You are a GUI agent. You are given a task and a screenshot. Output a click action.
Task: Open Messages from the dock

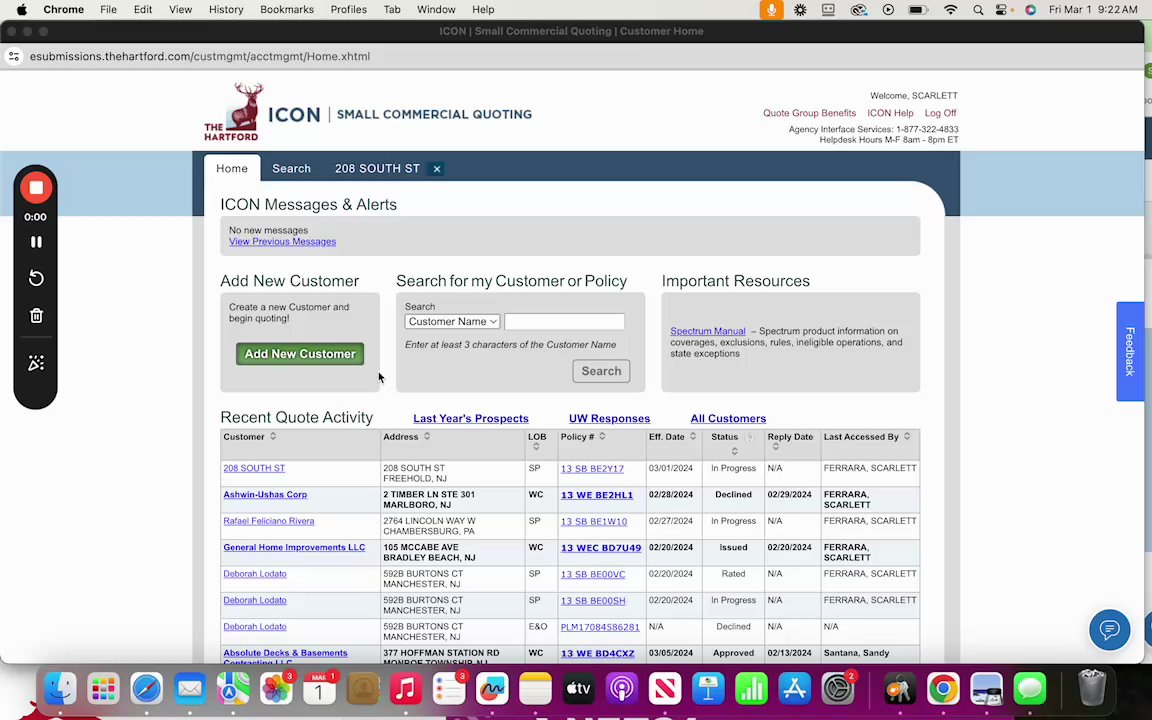point(1029,689)
